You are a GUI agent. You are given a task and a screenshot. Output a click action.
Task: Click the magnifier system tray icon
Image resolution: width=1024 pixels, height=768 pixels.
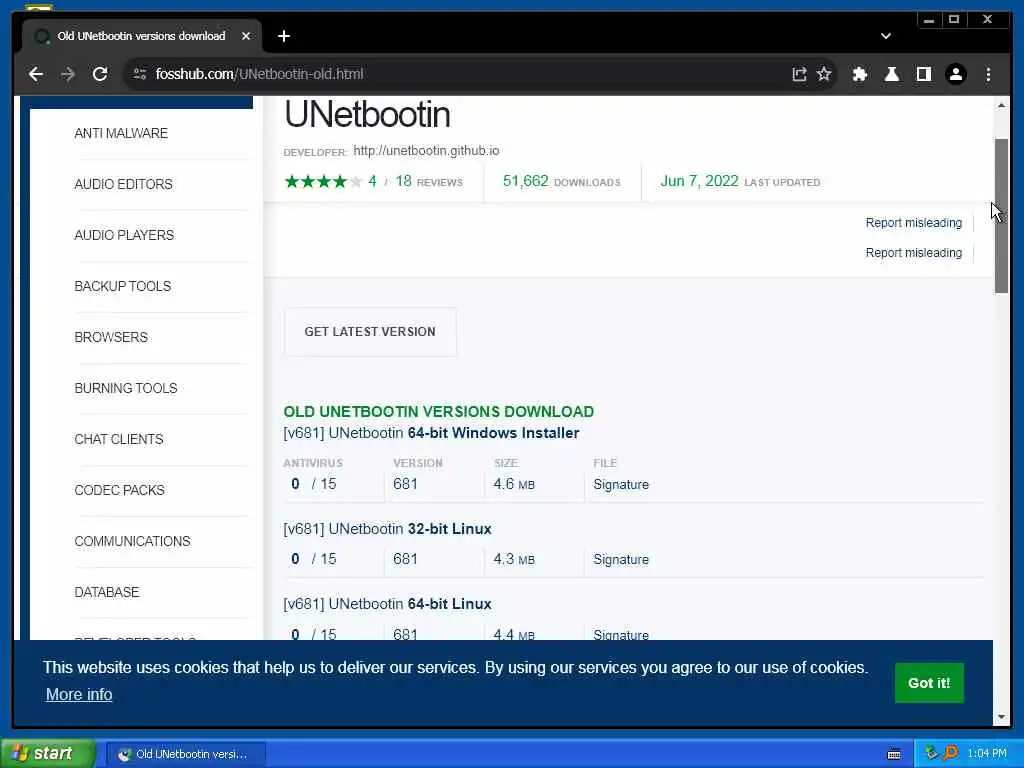point(951,754)
